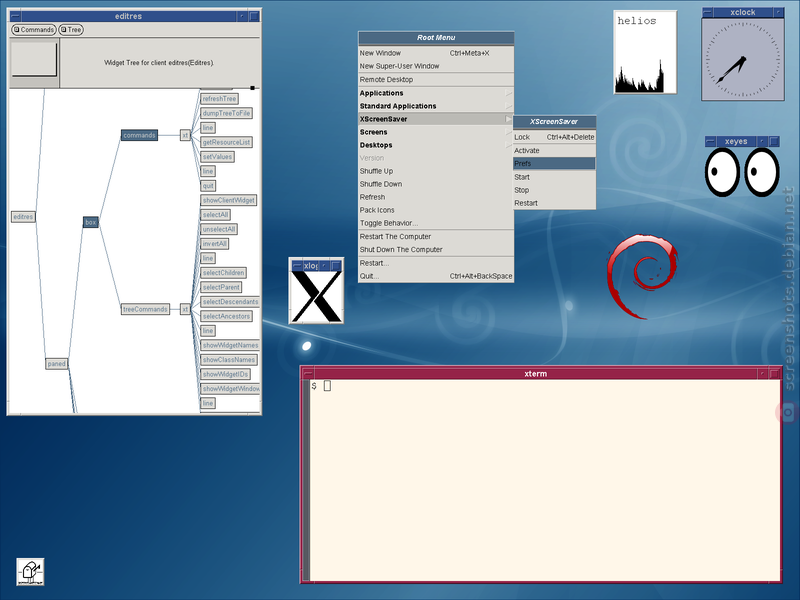
Task: Click the paned node in widget tree
Action: coord(57,364)
